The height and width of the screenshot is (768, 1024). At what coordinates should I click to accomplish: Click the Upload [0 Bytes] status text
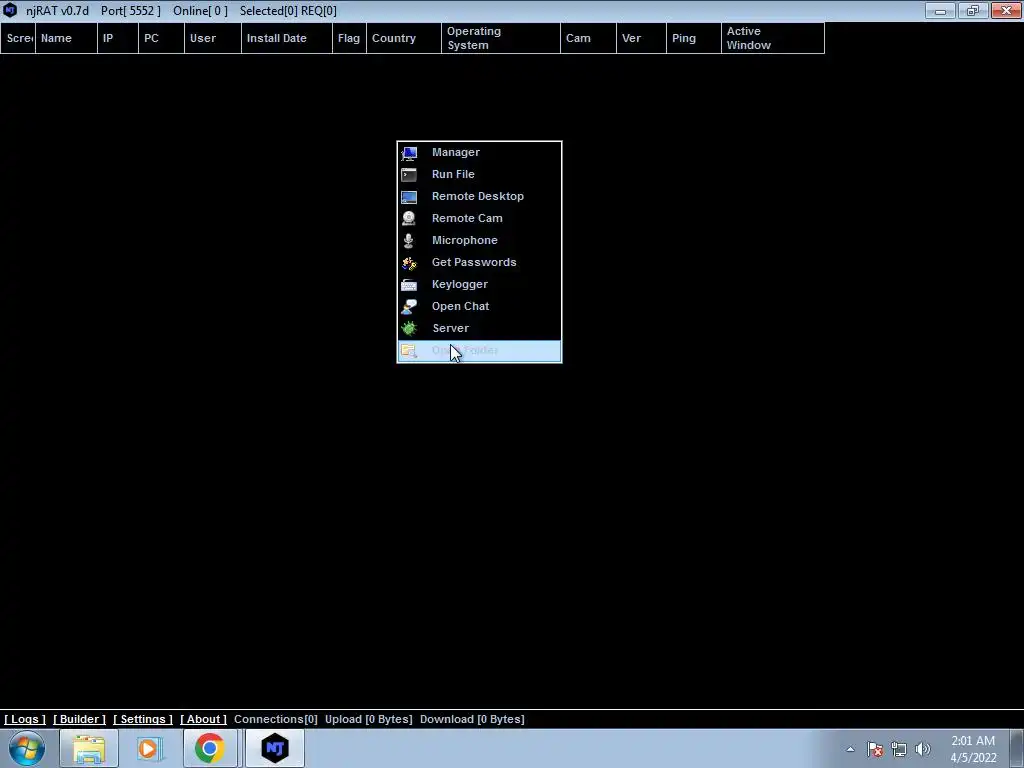coord(368,719)
